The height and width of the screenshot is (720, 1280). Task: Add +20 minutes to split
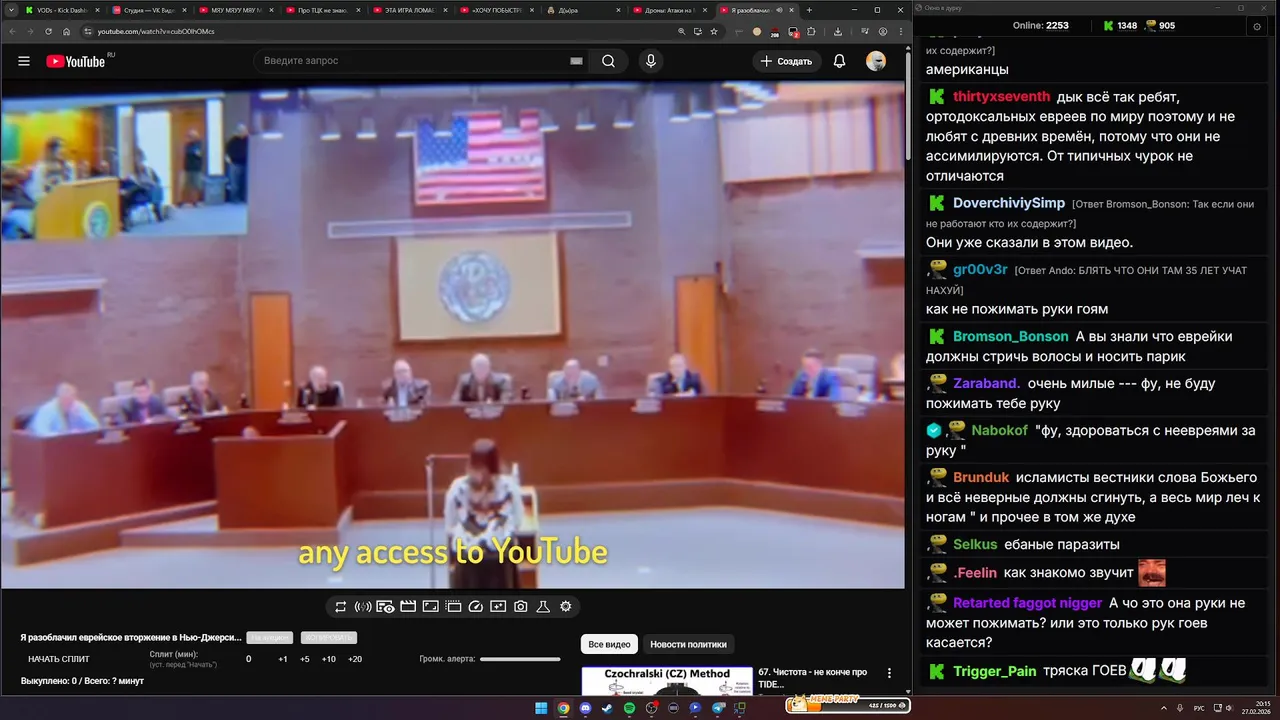click(x=355, y=659)
